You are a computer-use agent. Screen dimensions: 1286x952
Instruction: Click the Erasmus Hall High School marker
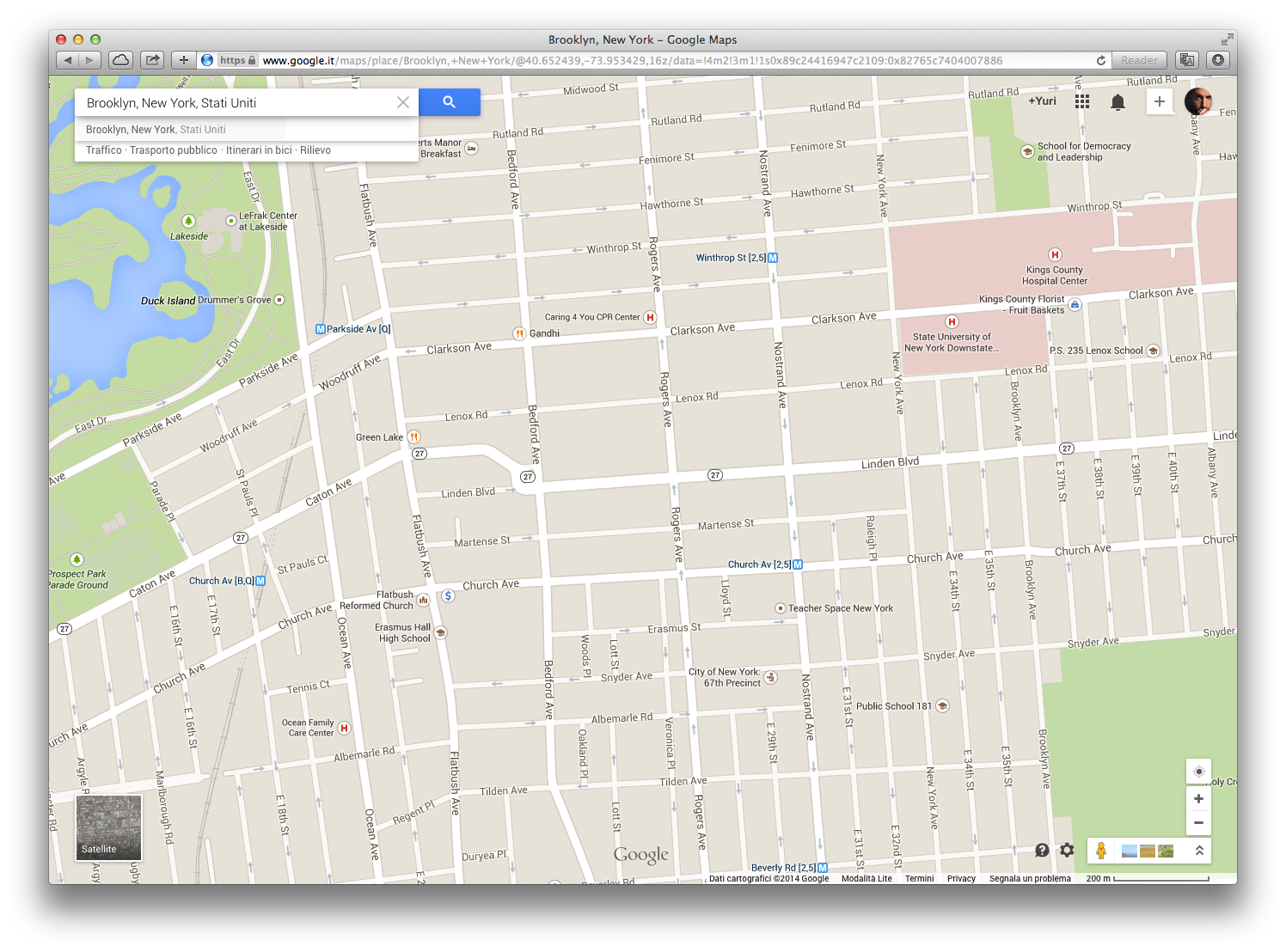pos(440,632)
